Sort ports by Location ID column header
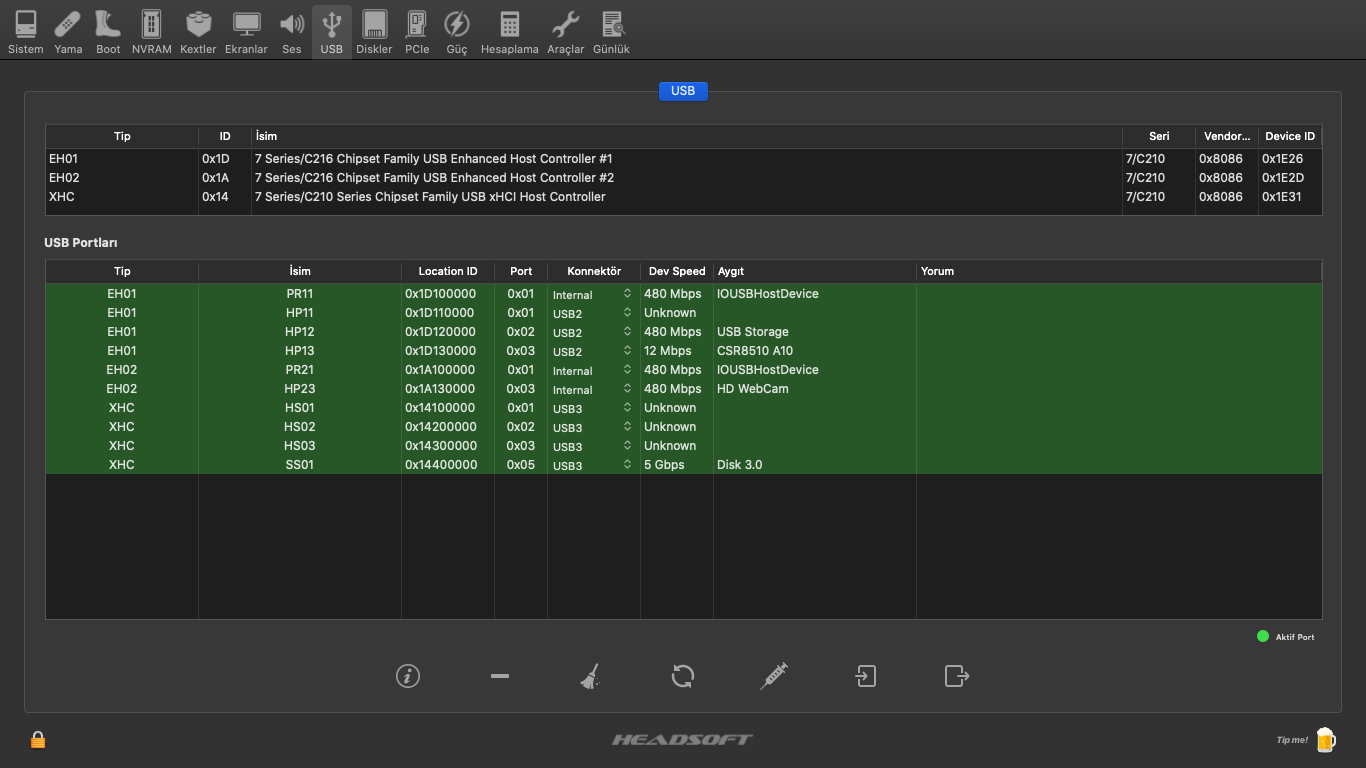 (447, 271)
